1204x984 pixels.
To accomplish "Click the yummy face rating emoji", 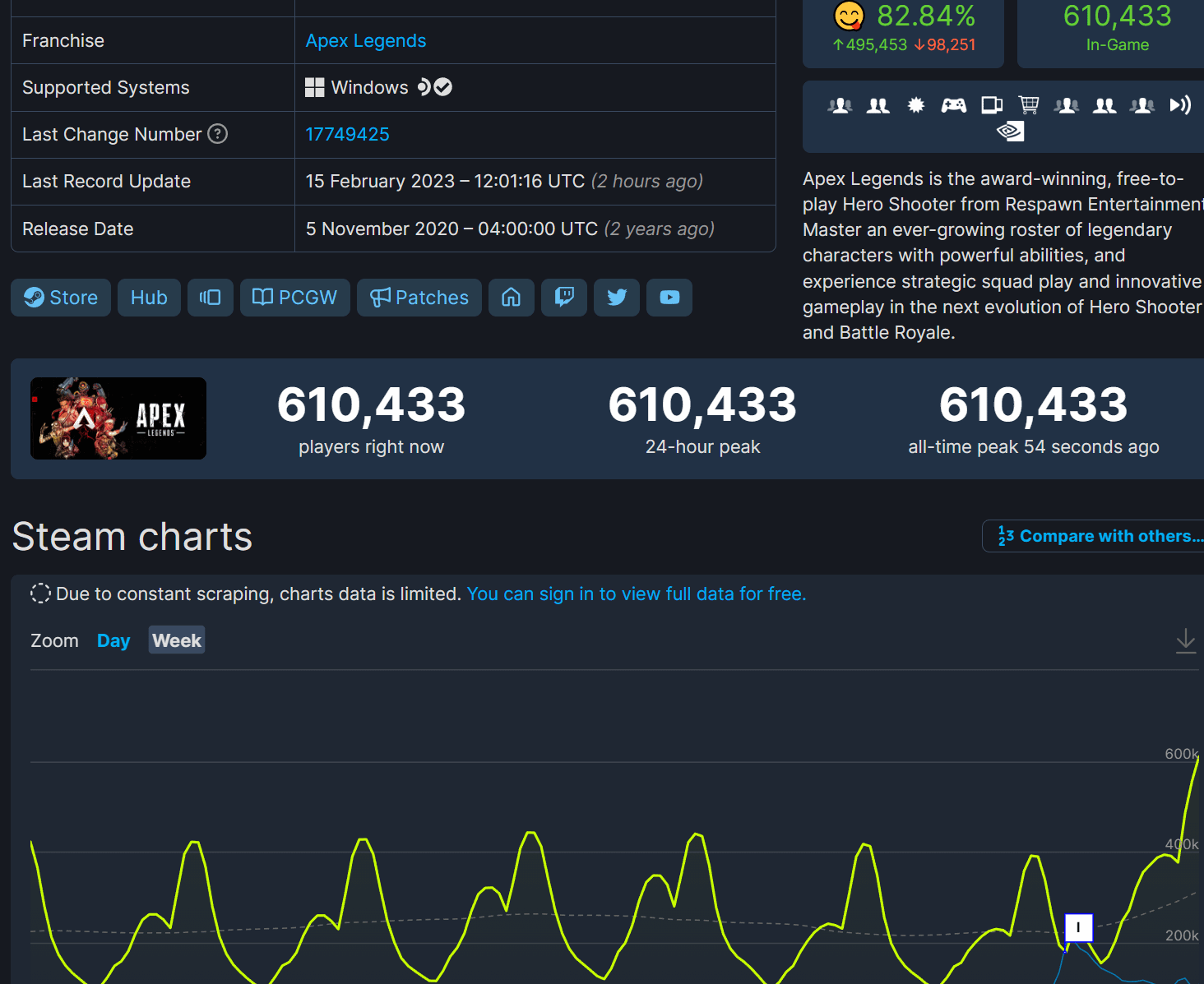I will pyautogui.click(x=849, y=16).
